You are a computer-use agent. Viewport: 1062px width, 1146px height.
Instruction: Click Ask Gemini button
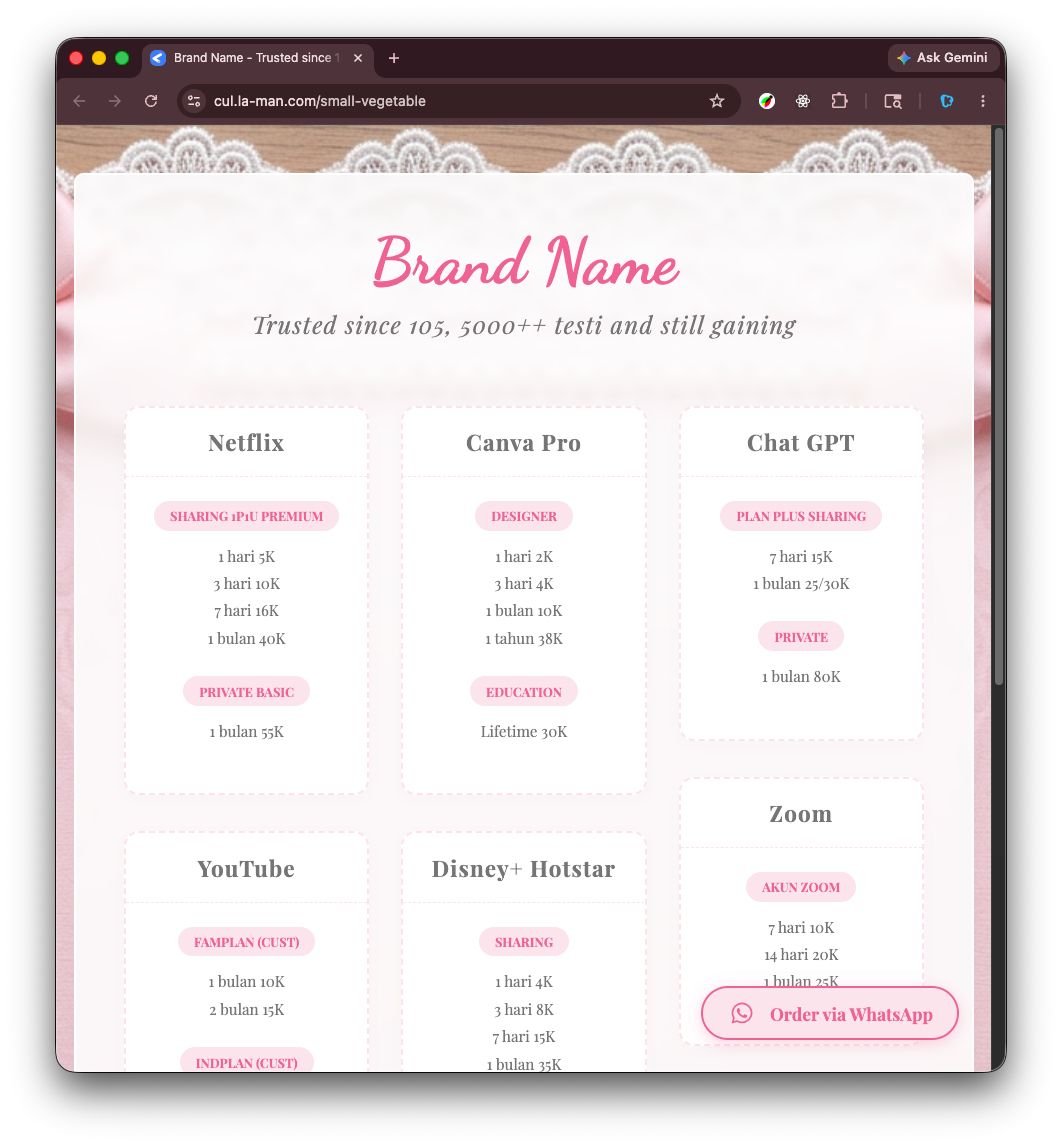(943, 58)
